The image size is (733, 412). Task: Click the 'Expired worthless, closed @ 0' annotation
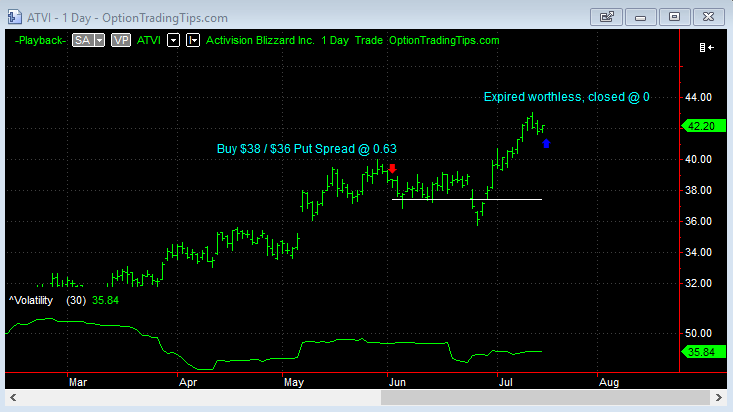click(567, 97)
